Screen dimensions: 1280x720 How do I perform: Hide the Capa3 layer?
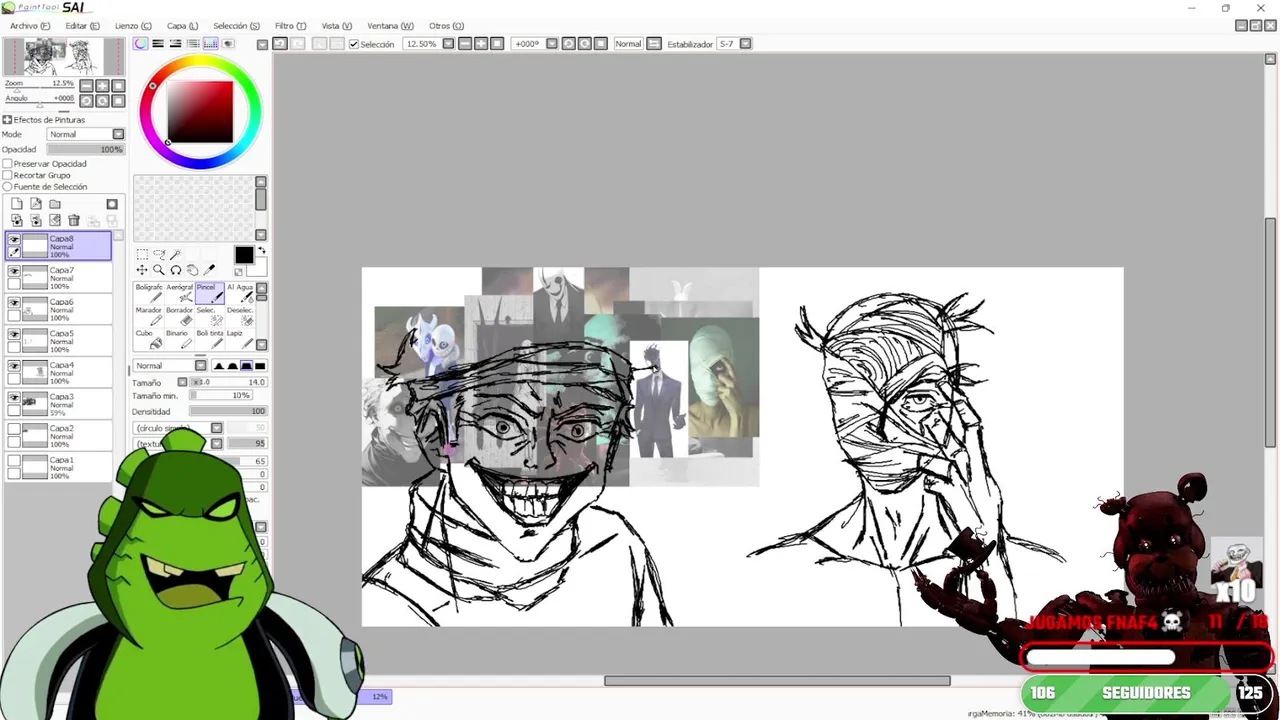pyautogui.click(x=14, y=397)
